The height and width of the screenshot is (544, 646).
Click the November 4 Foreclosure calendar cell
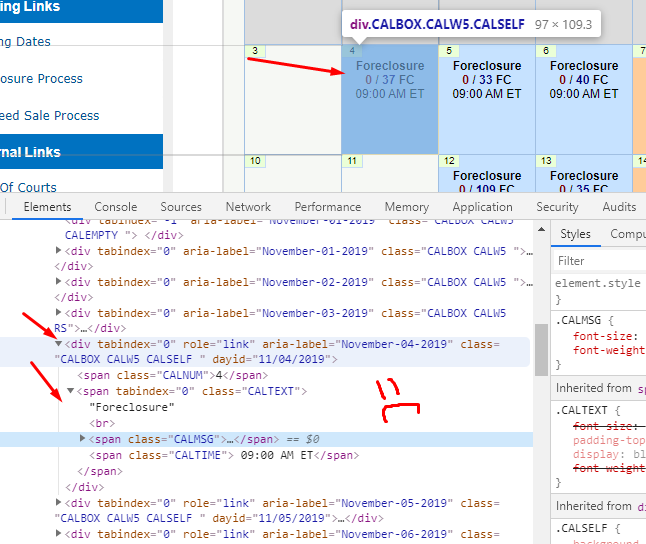point(390,99)
